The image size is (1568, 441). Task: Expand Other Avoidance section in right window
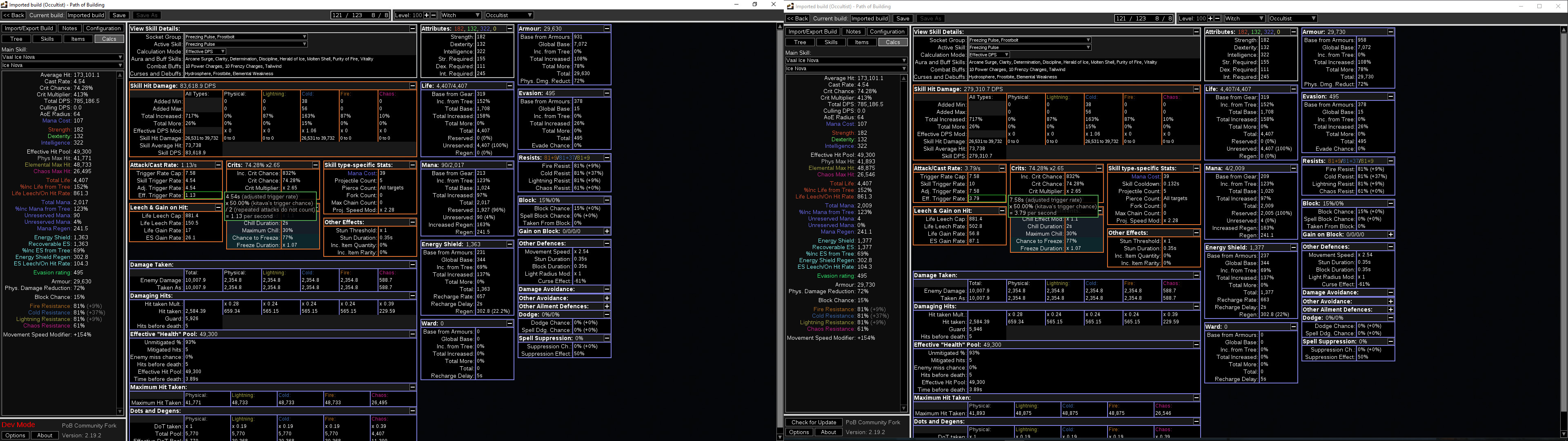tap(1391, 301)
